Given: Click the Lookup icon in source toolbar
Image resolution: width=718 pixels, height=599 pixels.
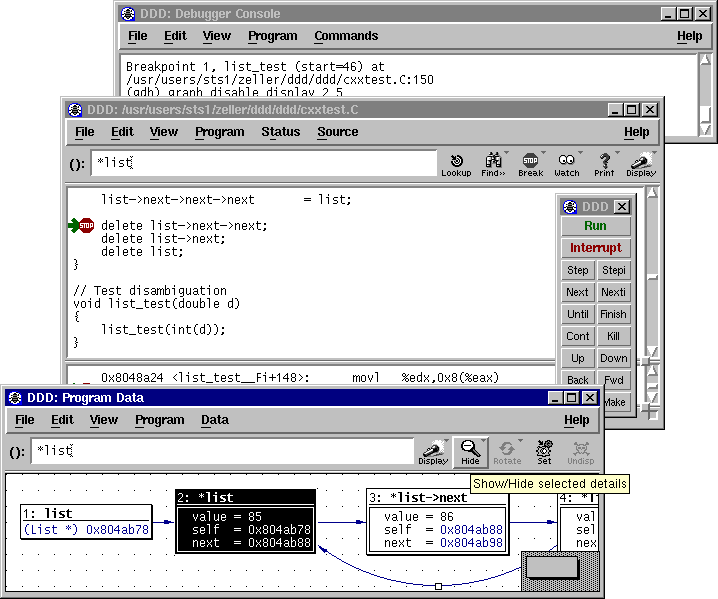Looking at the screenshot, I should coord(456,164).
